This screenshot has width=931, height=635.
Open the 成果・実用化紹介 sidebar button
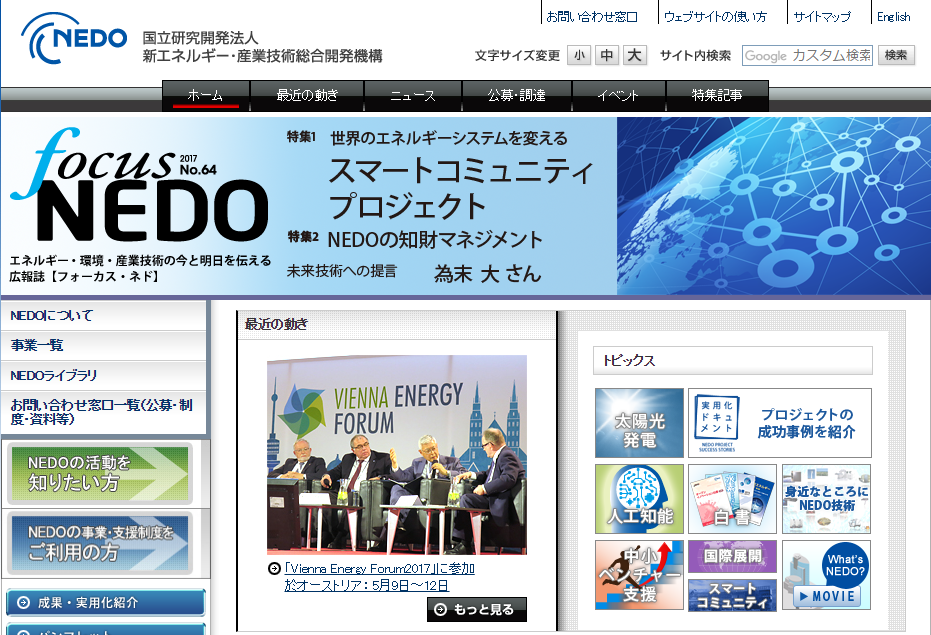106,602
